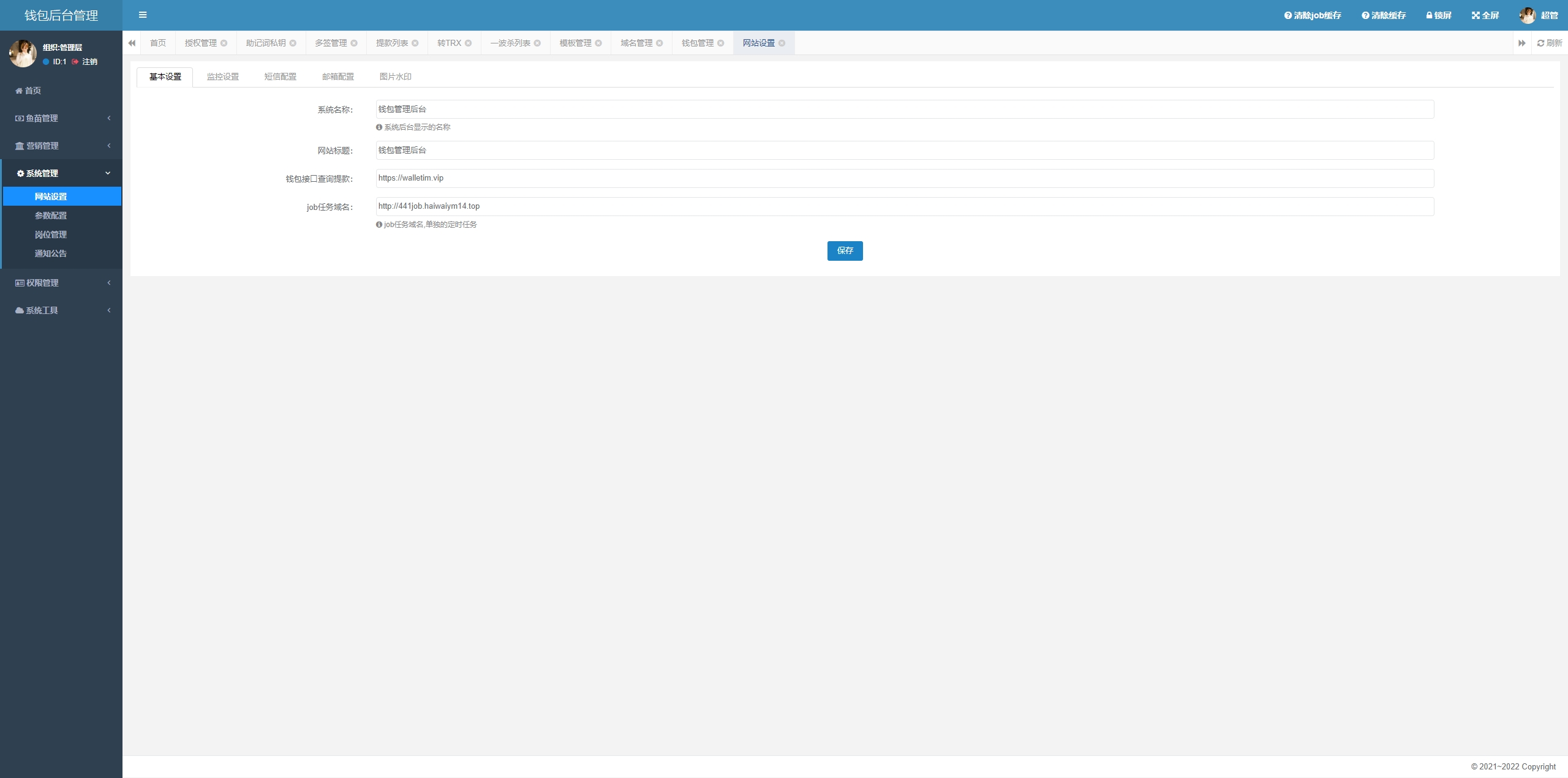The image size is (1568, 778).
Task: Expand the 鱼苗管理 sidebar menu
Action: tap(61, 118)
